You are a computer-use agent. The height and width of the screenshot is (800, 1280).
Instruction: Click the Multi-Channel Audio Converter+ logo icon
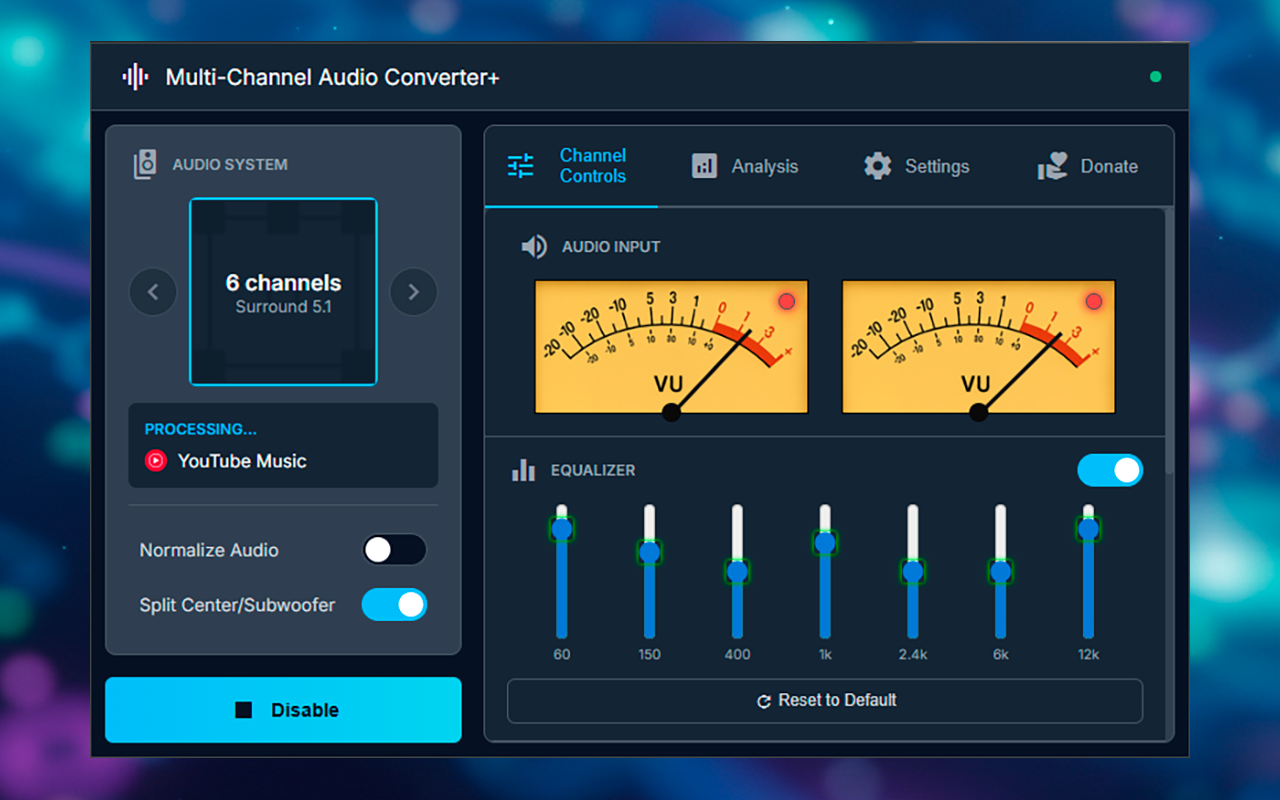pyautogui.click(x=134, y=76)
